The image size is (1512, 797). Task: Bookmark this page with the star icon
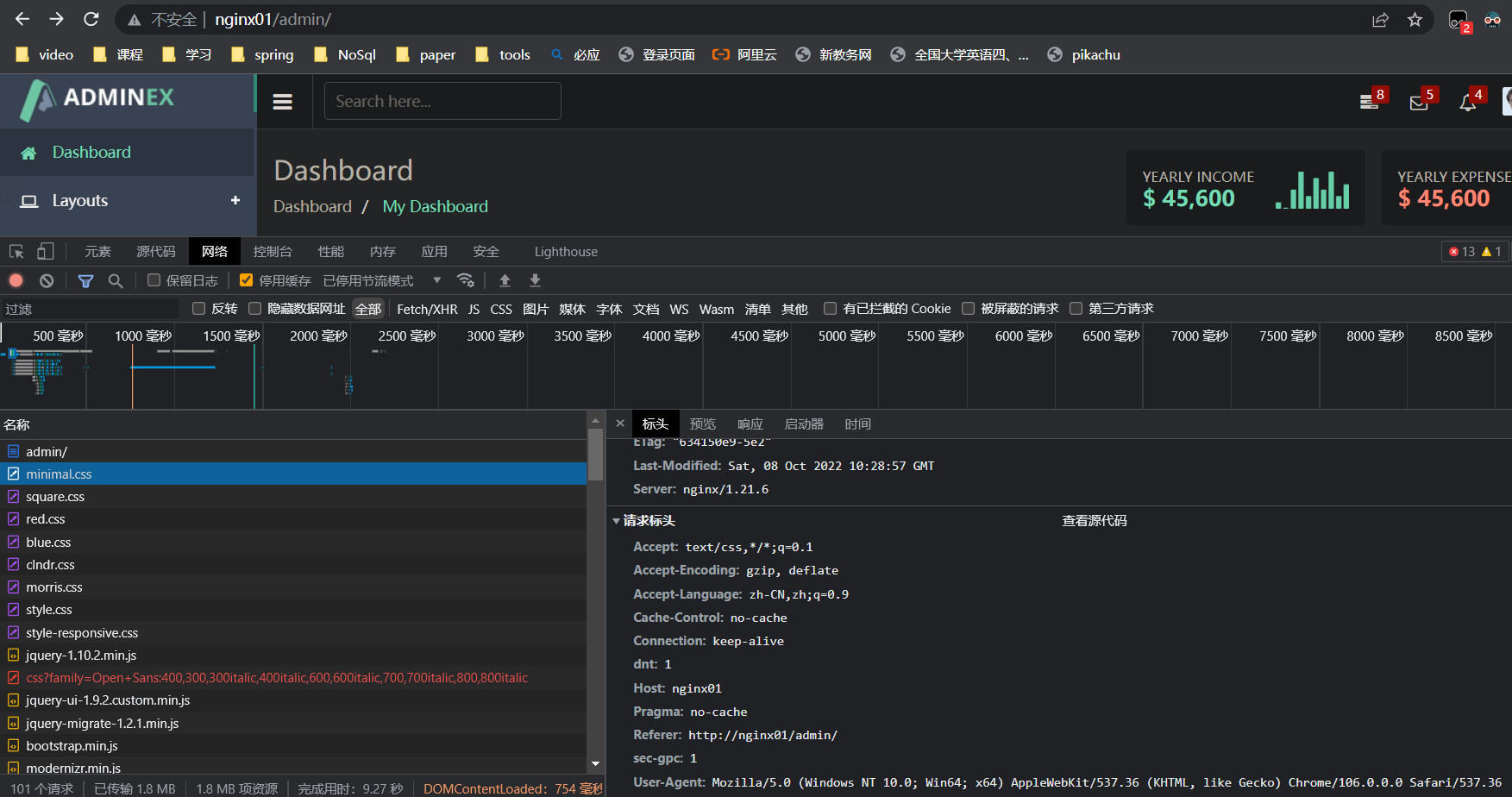1415,20
